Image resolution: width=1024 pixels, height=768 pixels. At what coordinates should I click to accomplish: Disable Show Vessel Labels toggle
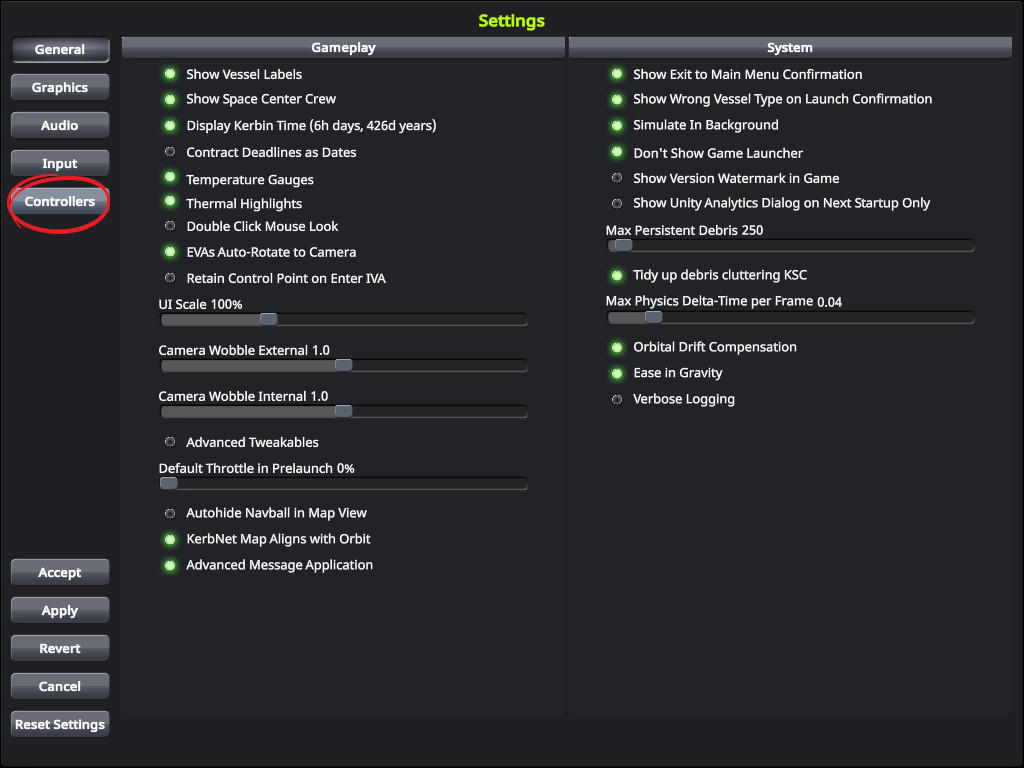pos(170,74)
